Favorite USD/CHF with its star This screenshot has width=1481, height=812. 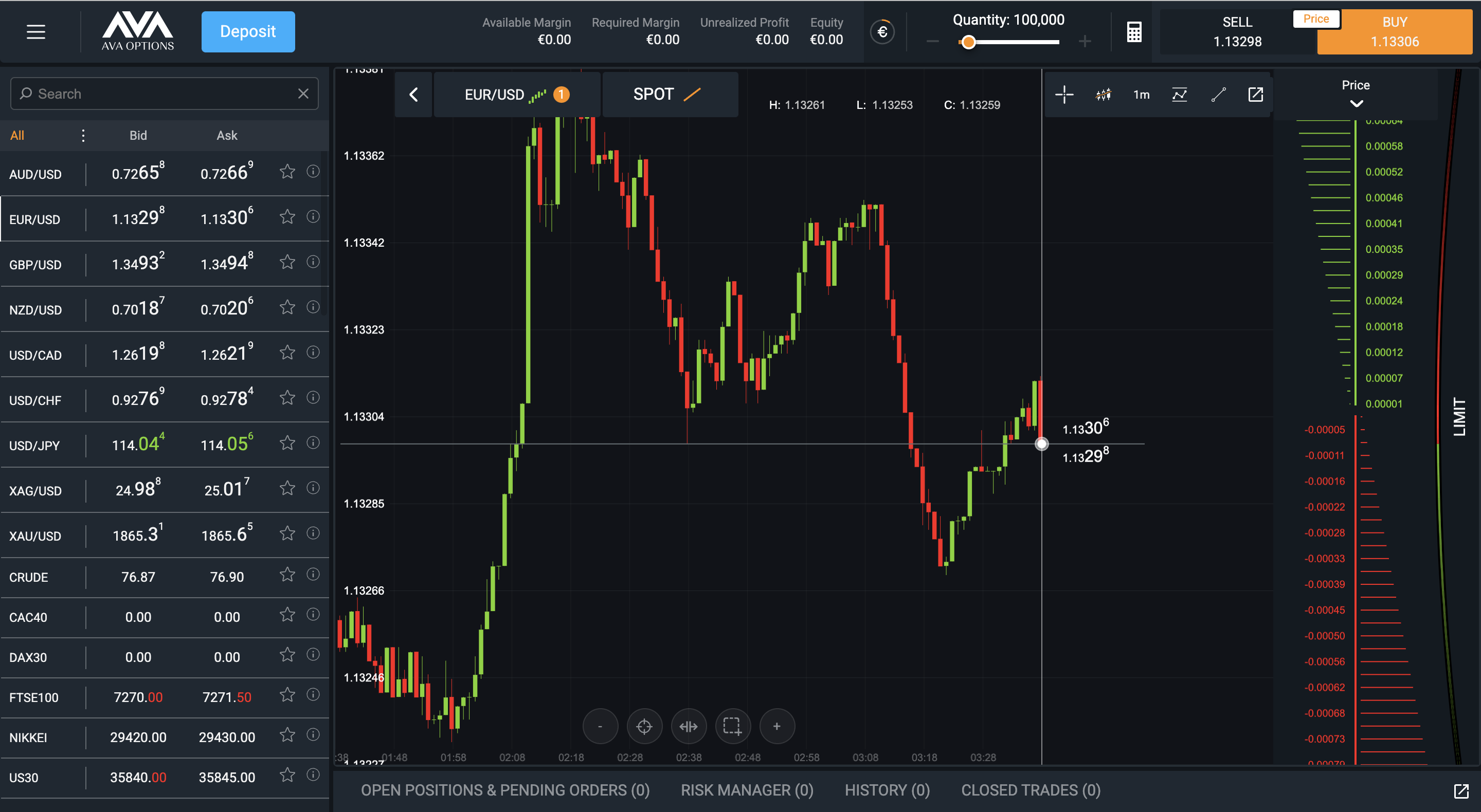click(x=287, y=398)
